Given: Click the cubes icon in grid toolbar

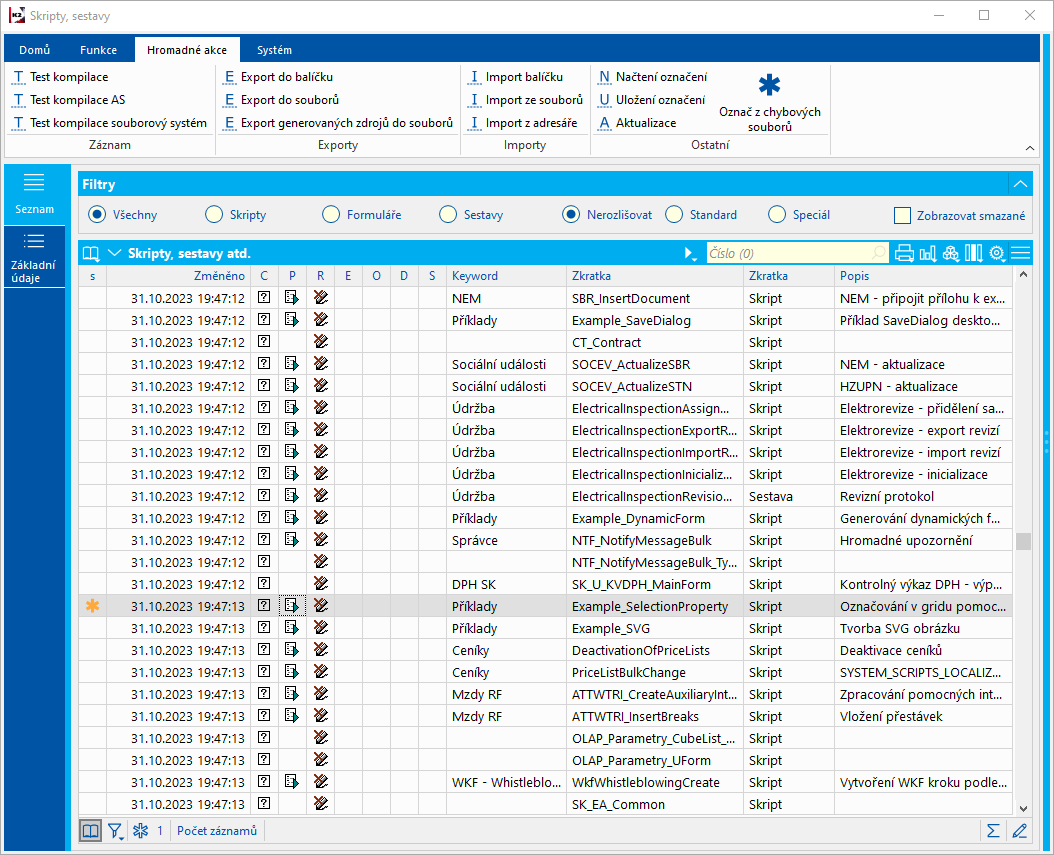Looking at the screenshot, I should (x=950, y=253).
